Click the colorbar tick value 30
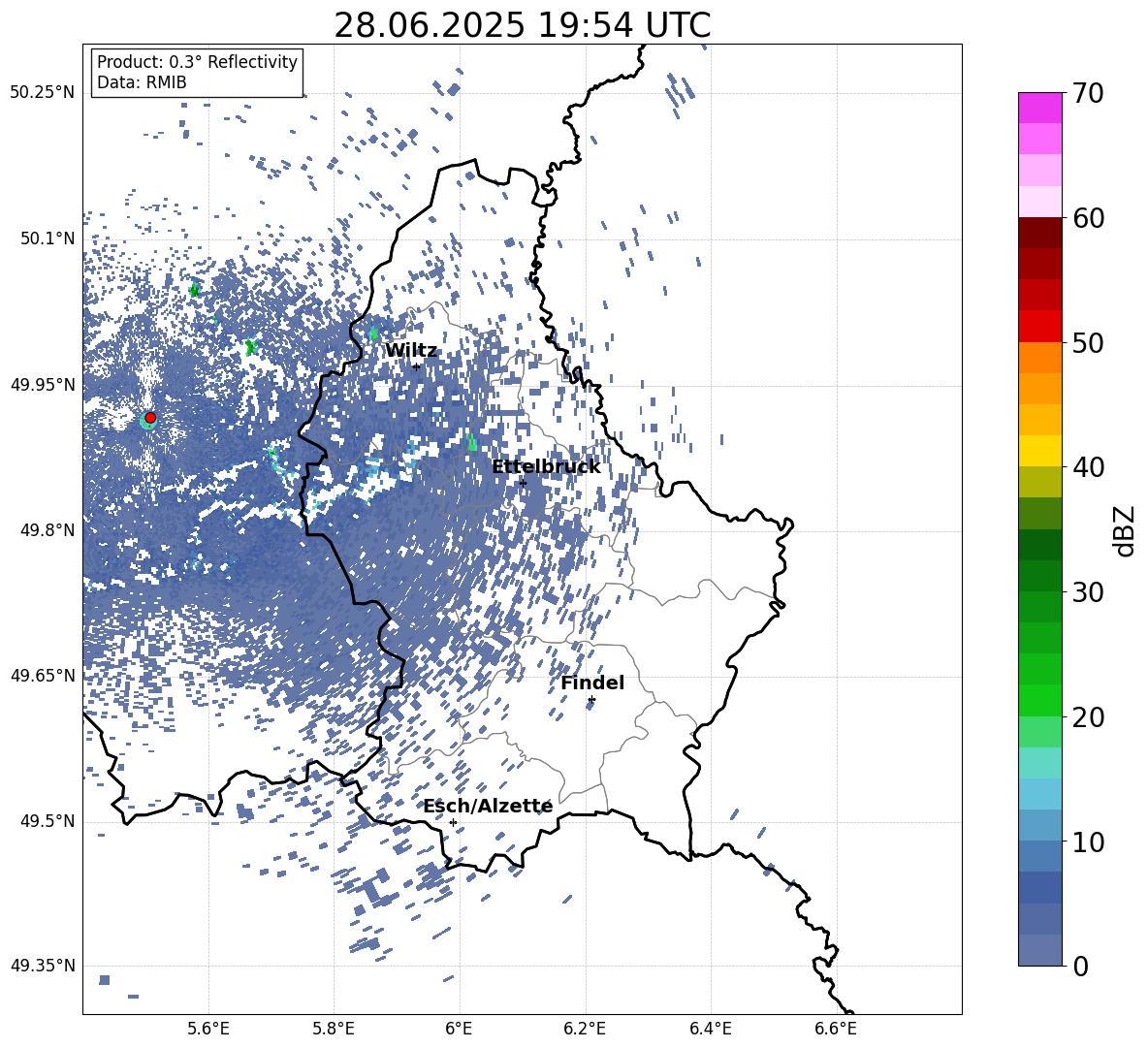 1088,592
